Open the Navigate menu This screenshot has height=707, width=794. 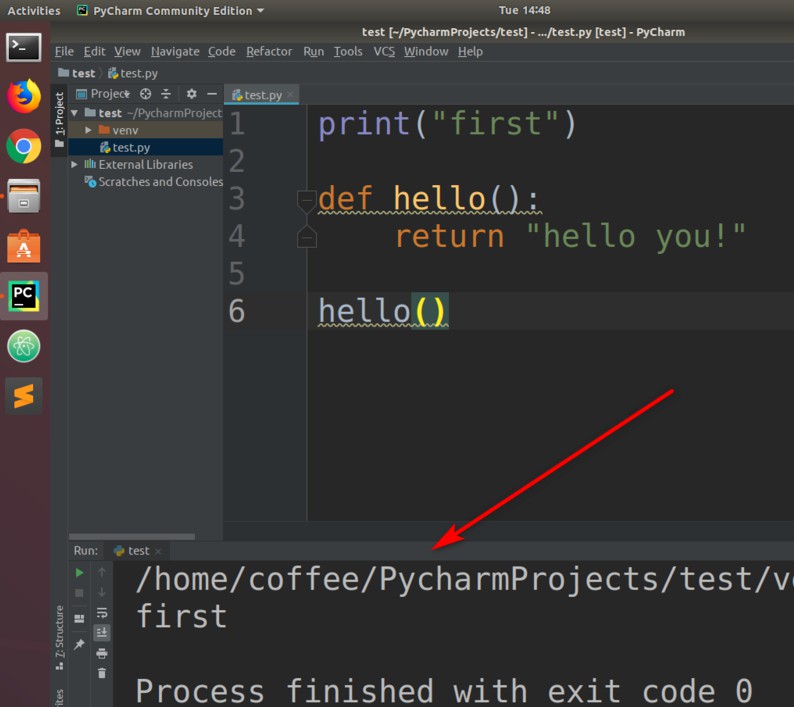(175, 52)
